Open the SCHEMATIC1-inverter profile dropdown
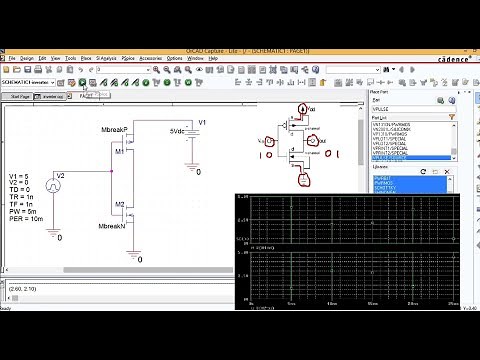480x360 pixels. [52, 82]
